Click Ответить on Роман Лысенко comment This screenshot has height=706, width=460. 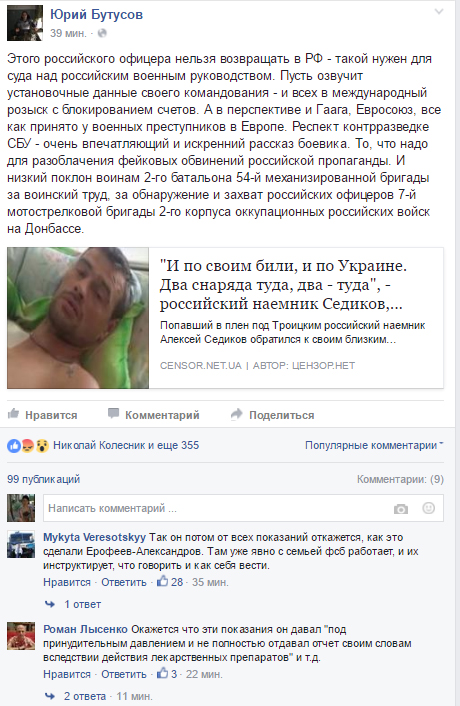124,674
